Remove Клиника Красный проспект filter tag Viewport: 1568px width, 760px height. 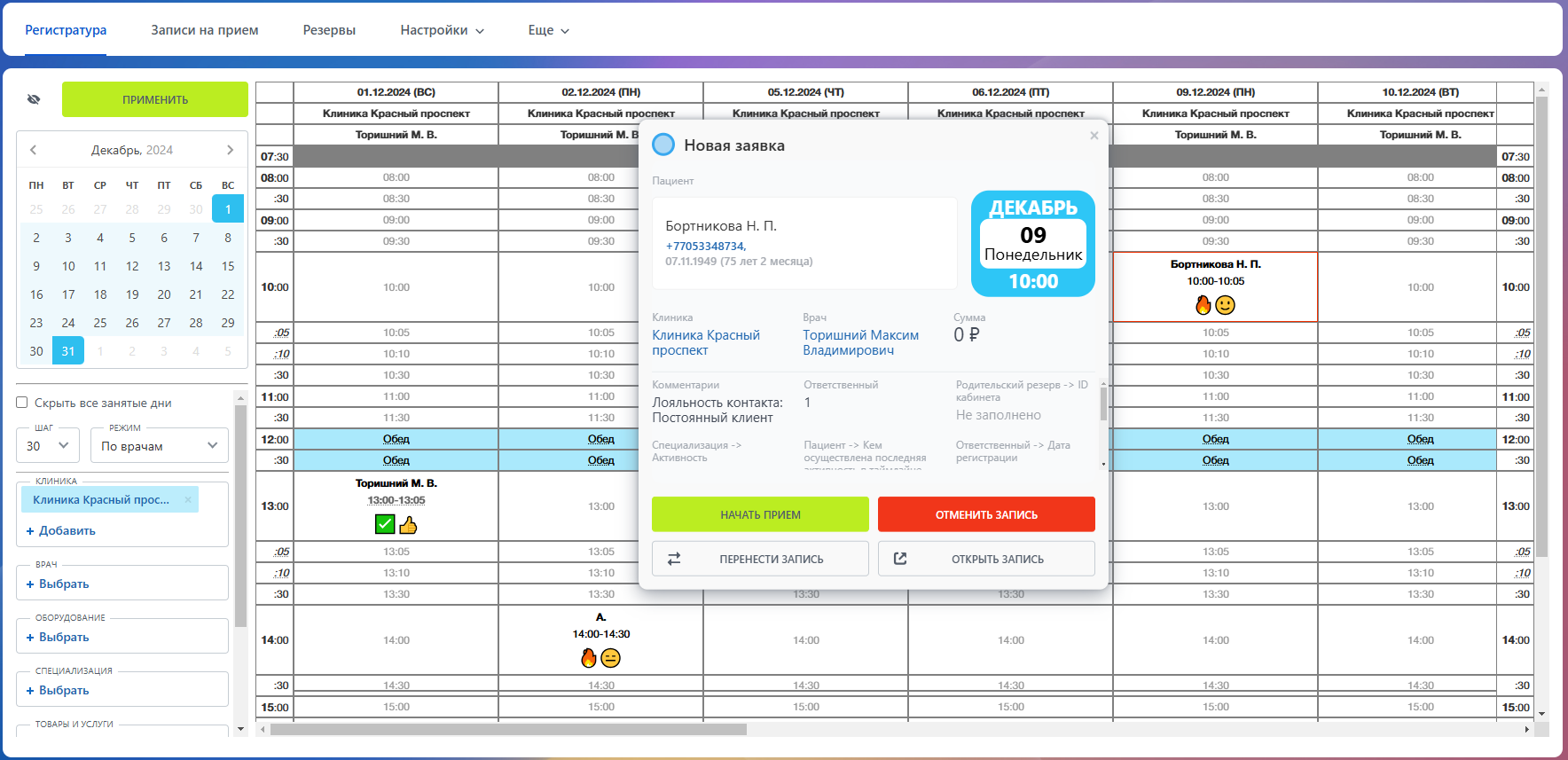click(188, 500)
